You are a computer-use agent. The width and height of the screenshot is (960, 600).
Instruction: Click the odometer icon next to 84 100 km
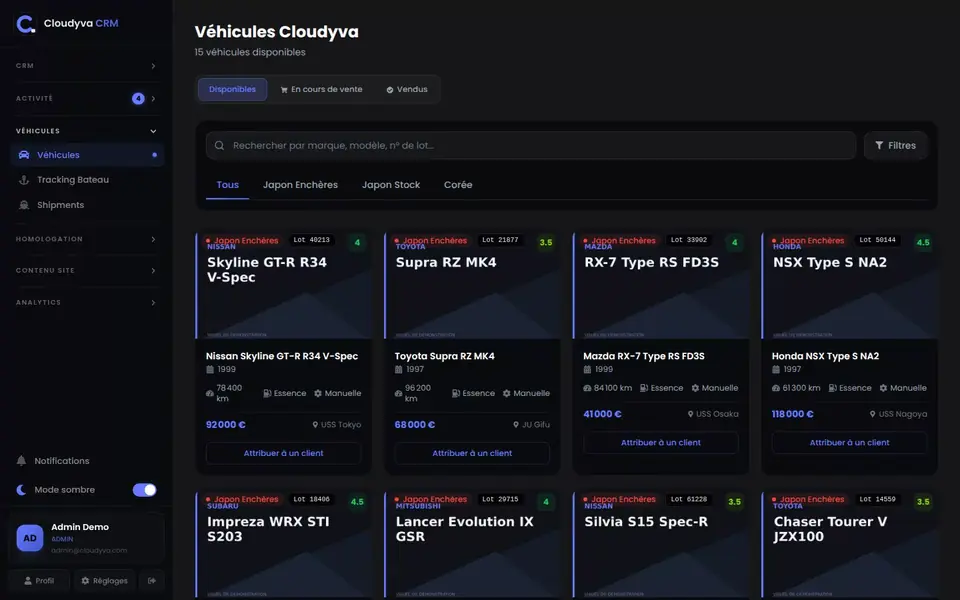pos(587,388)
